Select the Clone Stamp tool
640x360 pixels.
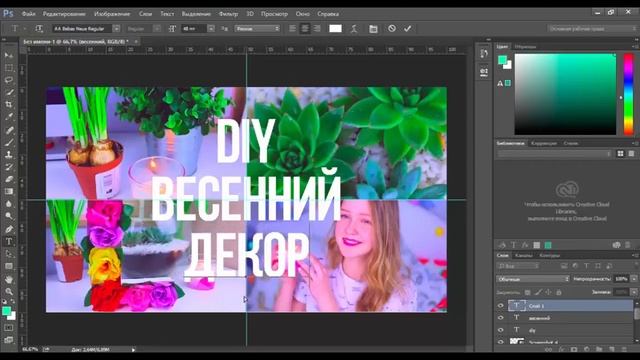(9, 155)
